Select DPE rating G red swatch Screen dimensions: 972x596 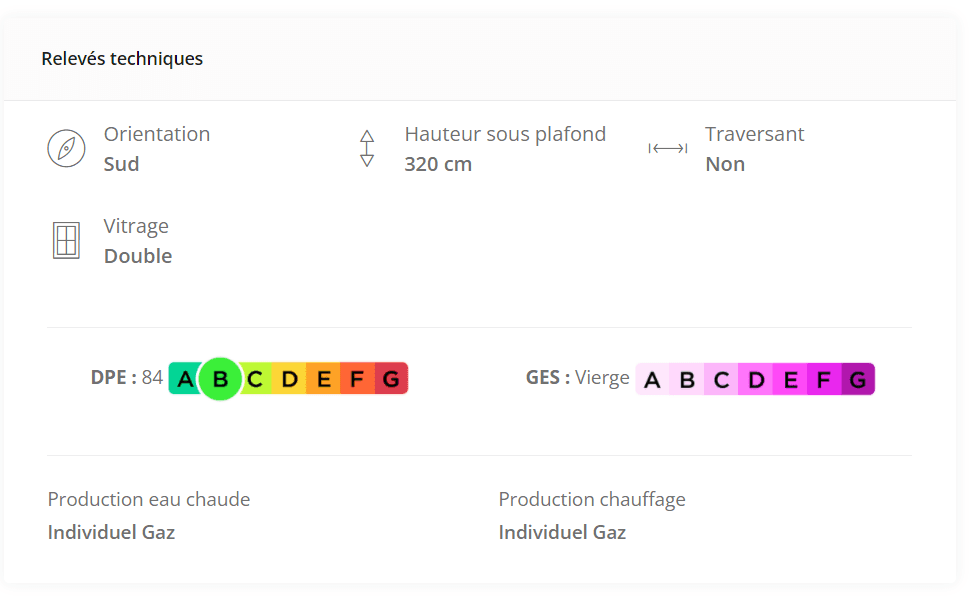coord(391,378)
